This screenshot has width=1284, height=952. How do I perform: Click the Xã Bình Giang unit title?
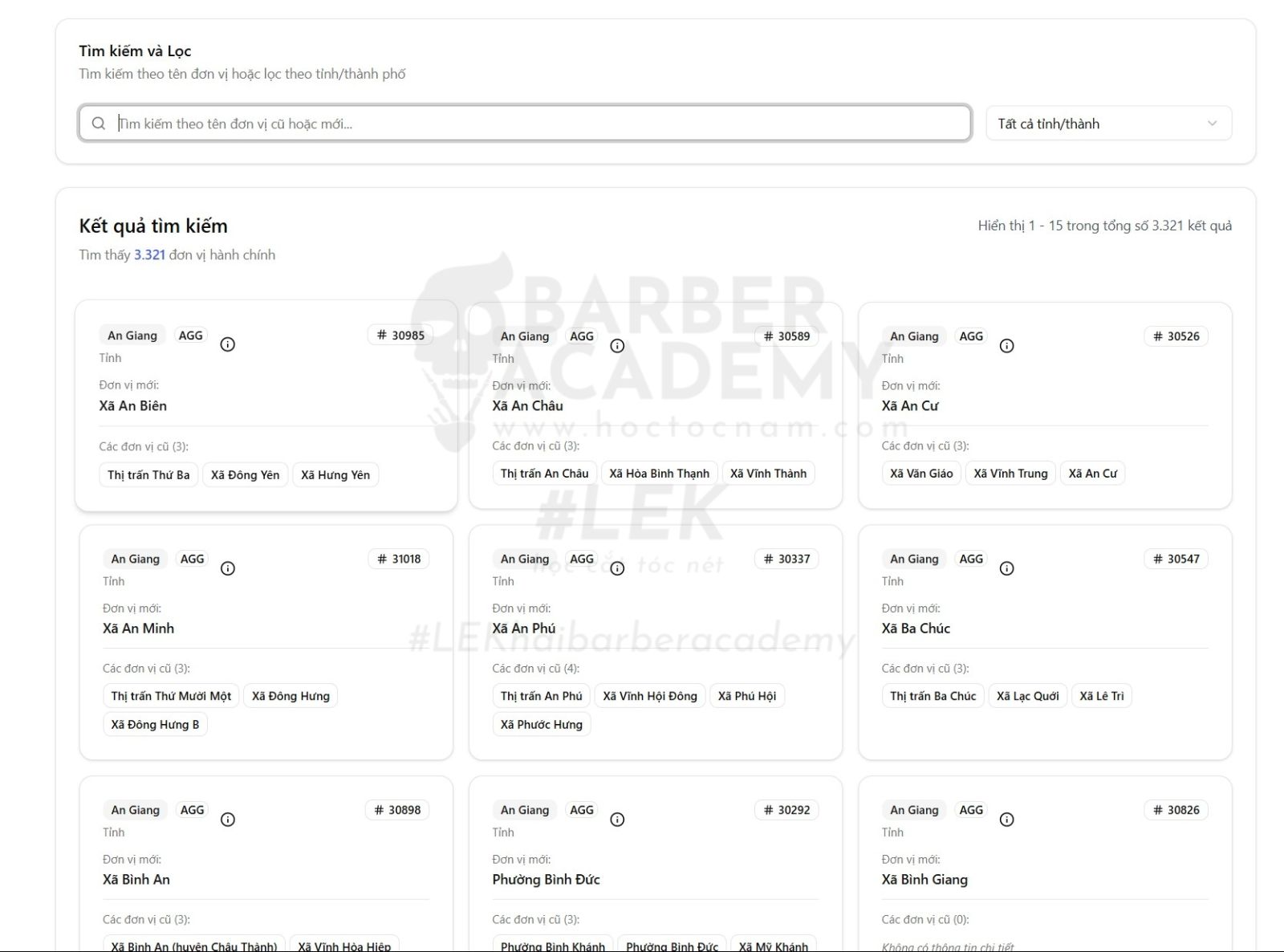pyautogui.click(x=924, y=879)
